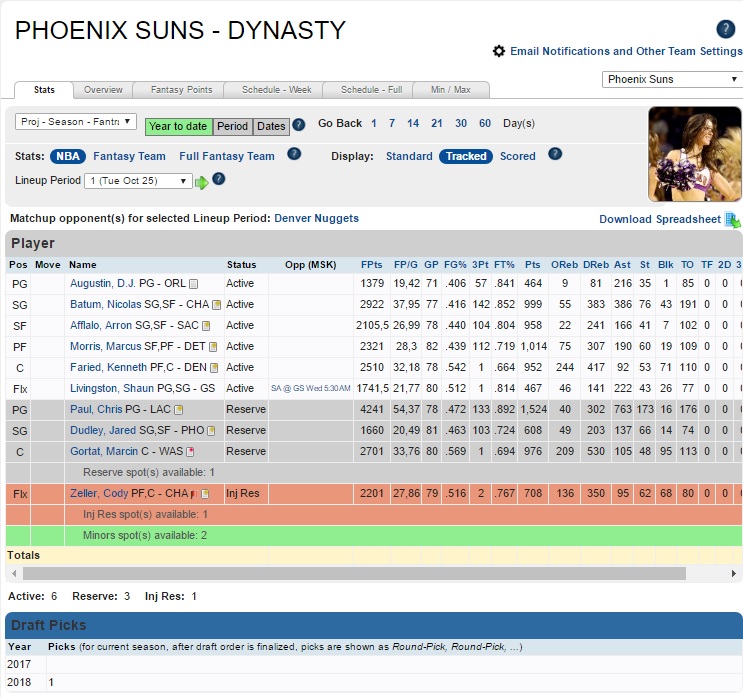
Task: Select Year to date option
Action: [179, 127]
